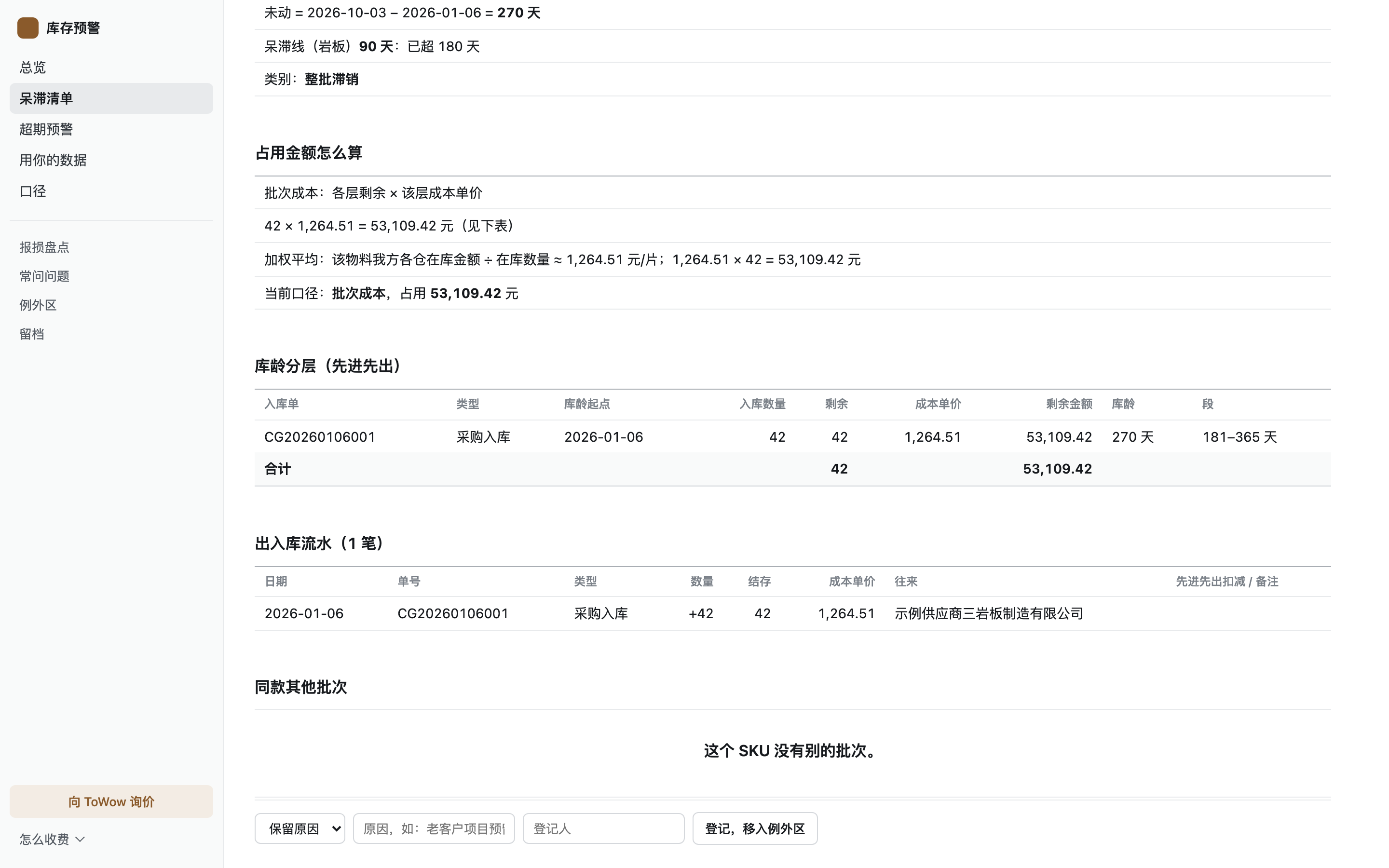Focus the 登记人 input field
1389x868 pixels.
(603, 828)
